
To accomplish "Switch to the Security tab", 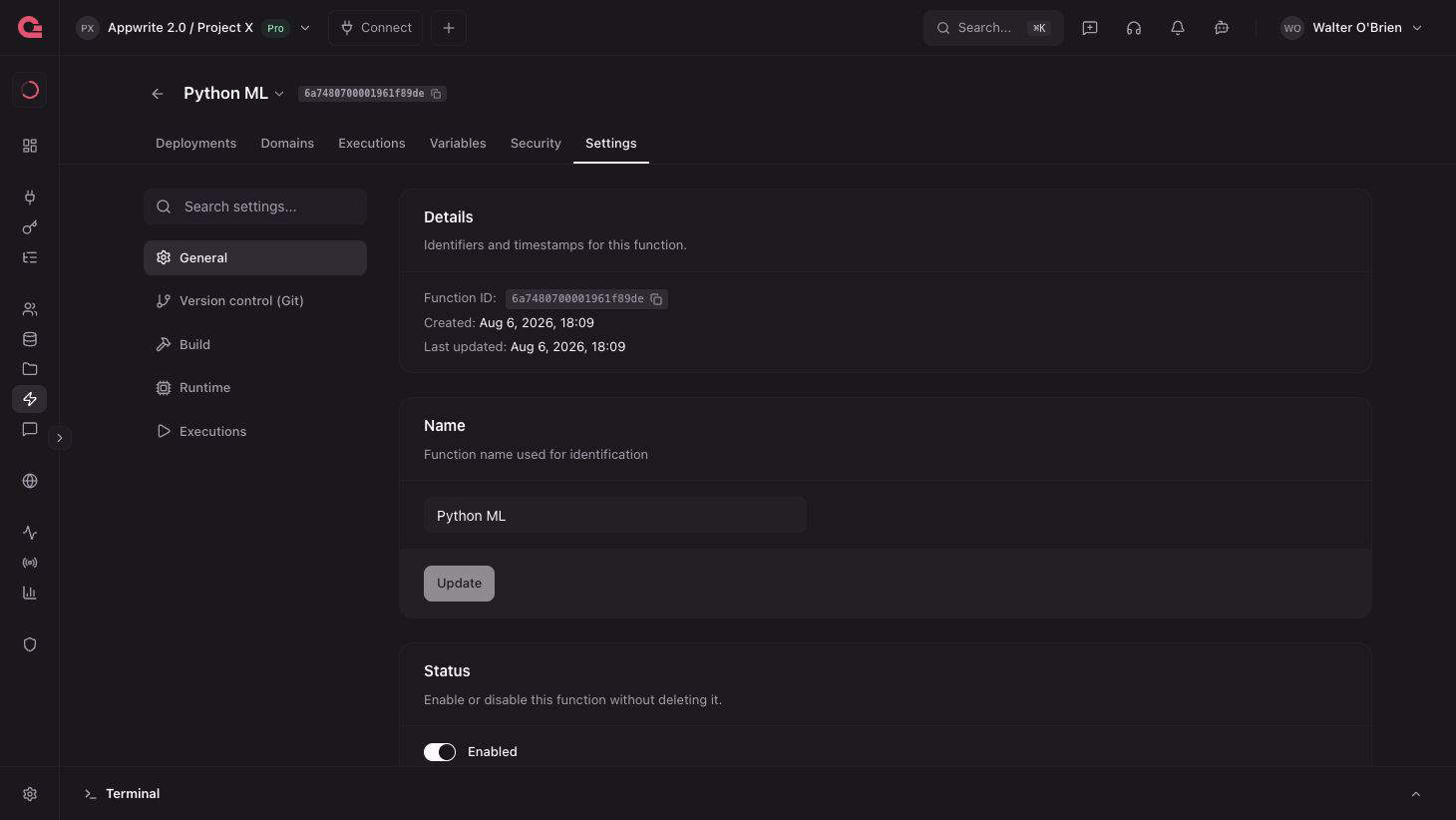I will click(x=536, y=144).
